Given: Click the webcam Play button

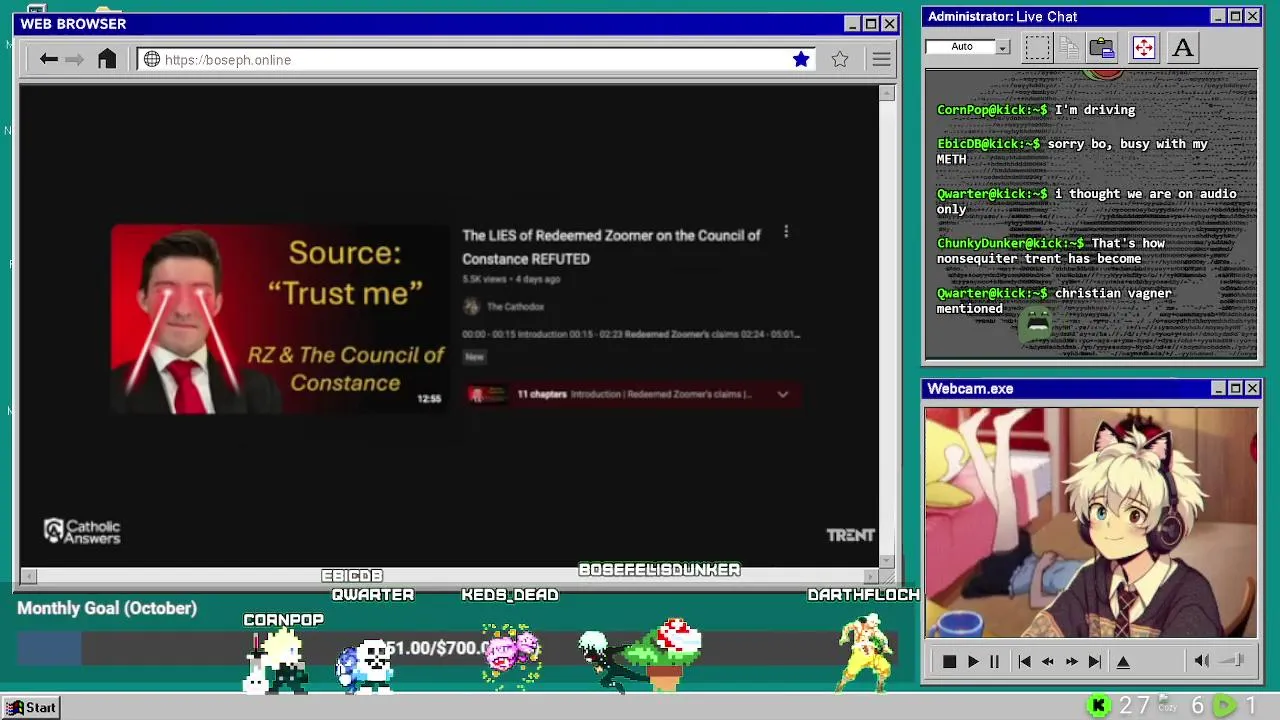Looking at the screenshot, I should [x=972, y=661].
